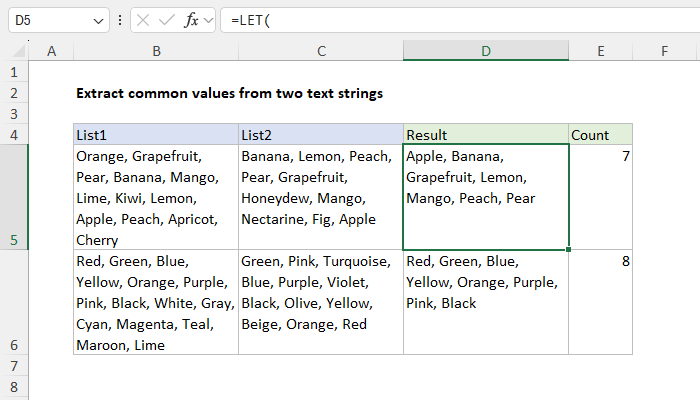Select row 2 header
The image size is (700, 400).
click(x=14, y=93)
